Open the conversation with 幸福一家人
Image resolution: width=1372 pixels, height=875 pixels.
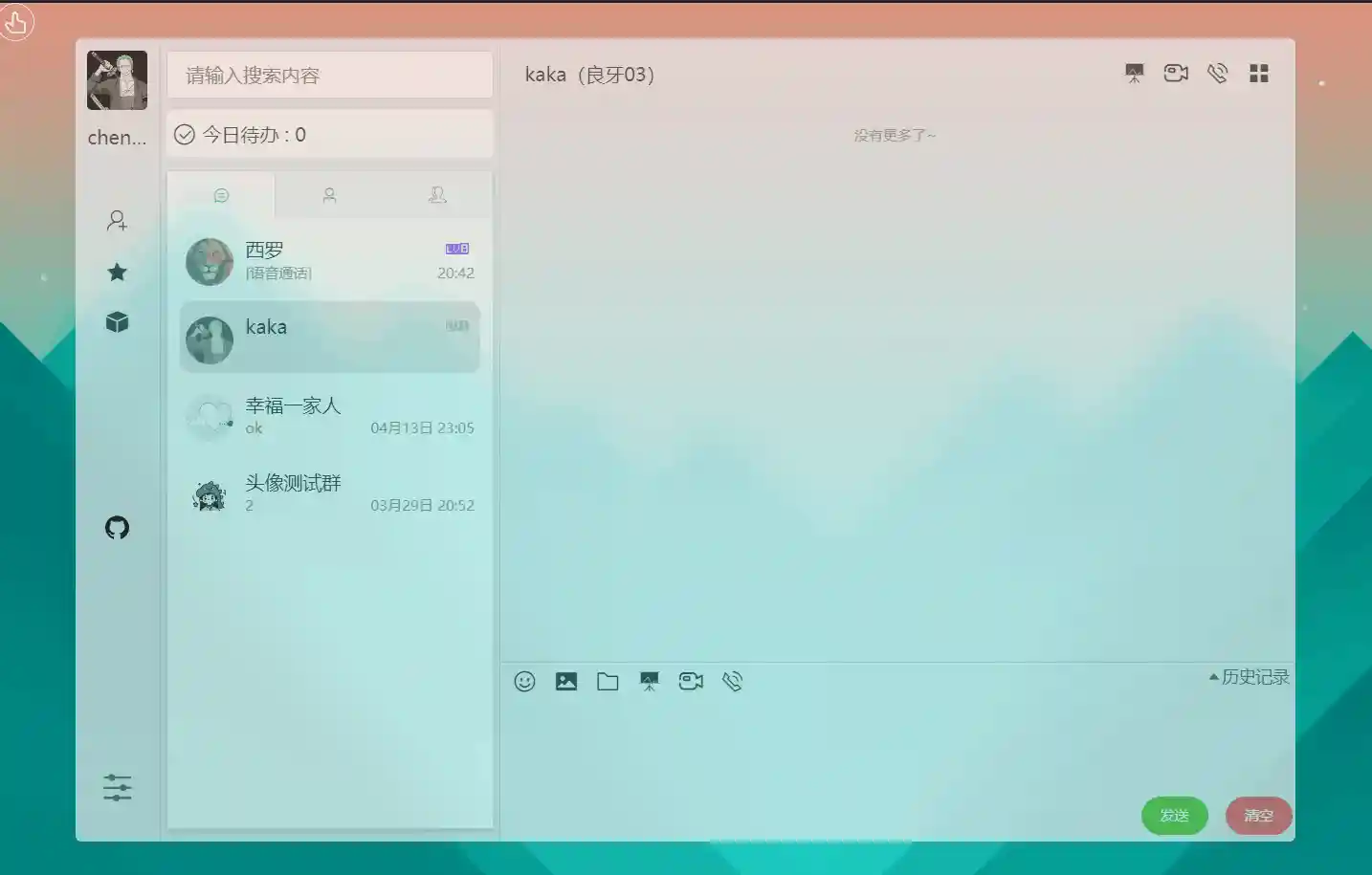[x=329, y=415]
